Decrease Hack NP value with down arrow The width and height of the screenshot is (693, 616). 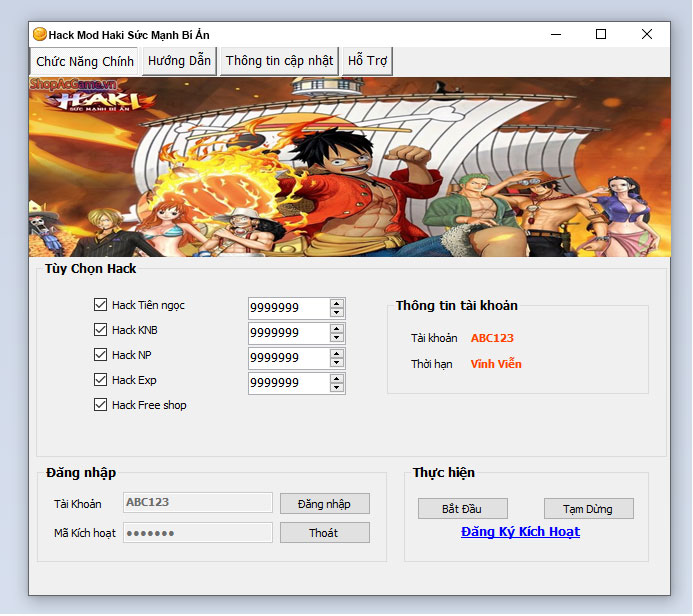(x=337, y=363)
